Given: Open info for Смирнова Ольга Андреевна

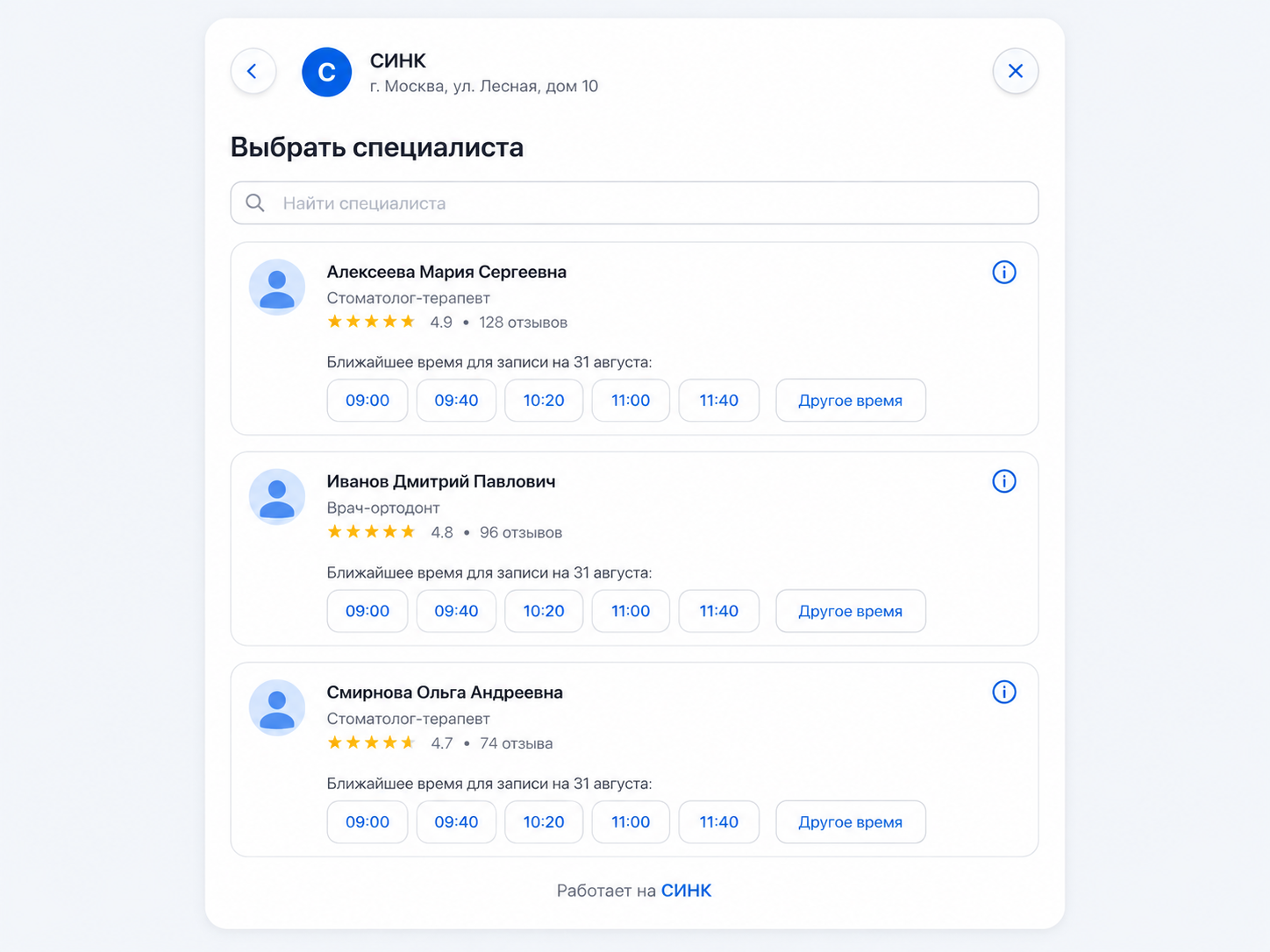Looking at the screenshot, I should tap(1004, 693).
